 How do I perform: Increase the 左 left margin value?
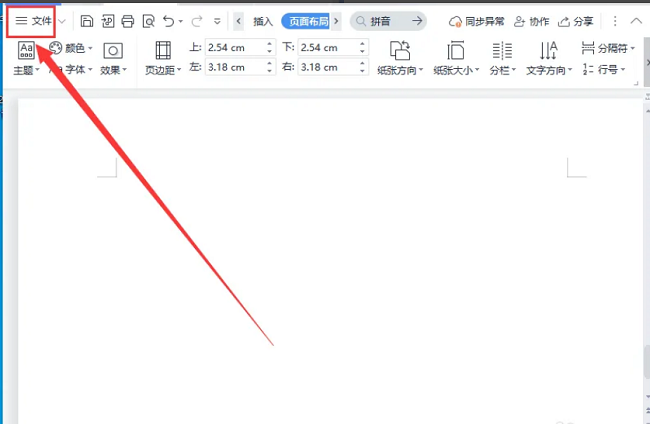pyautogui.click(x=270, y=63)
